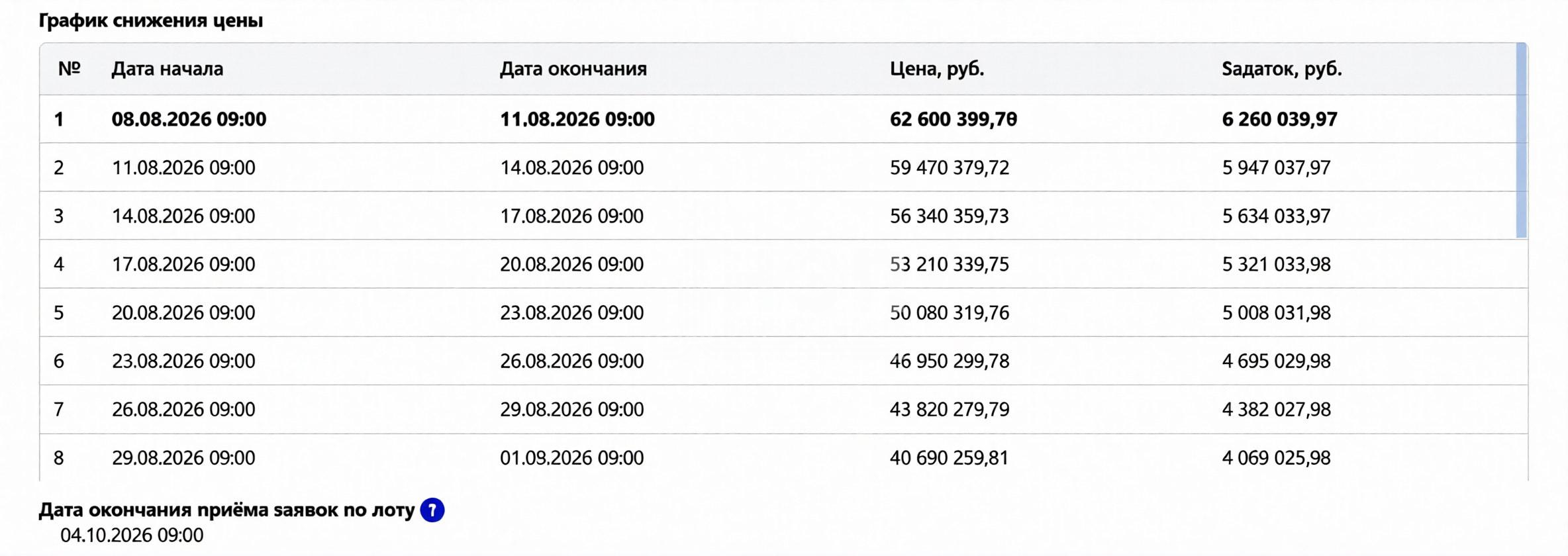Click the 'Дата окончания приёма заявок по лоту' label
The height and width of the screenshot is (556, 1568).
click(x=226, y=510)
